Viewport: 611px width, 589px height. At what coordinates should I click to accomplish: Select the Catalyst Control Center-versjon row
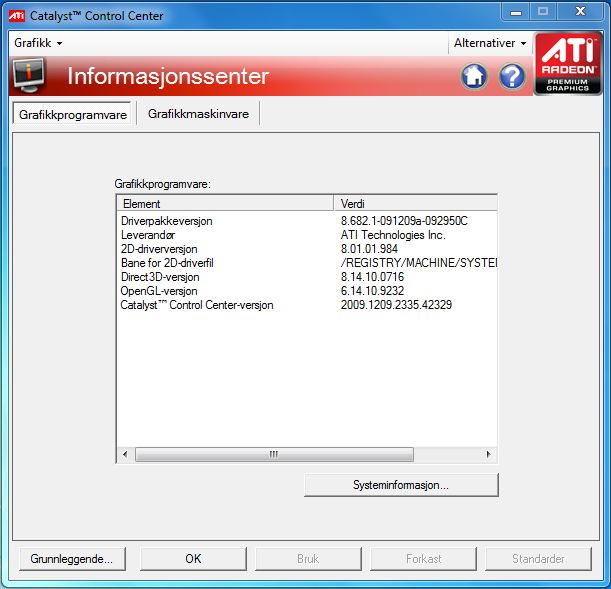[x=307, y=305]
